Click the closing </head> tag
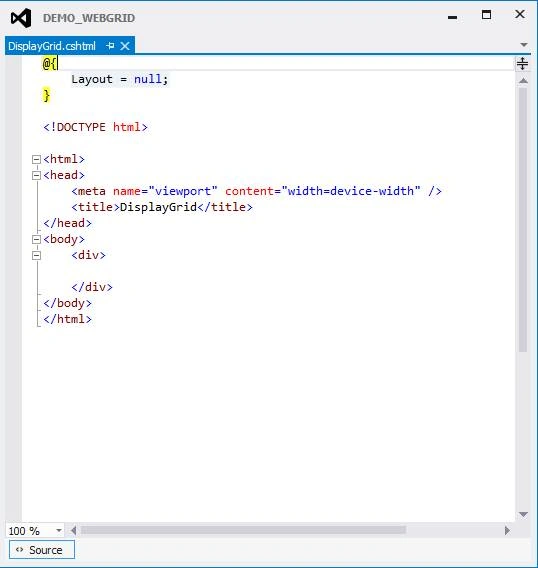This screenshot has height=568, width=538. coord(67,223)
